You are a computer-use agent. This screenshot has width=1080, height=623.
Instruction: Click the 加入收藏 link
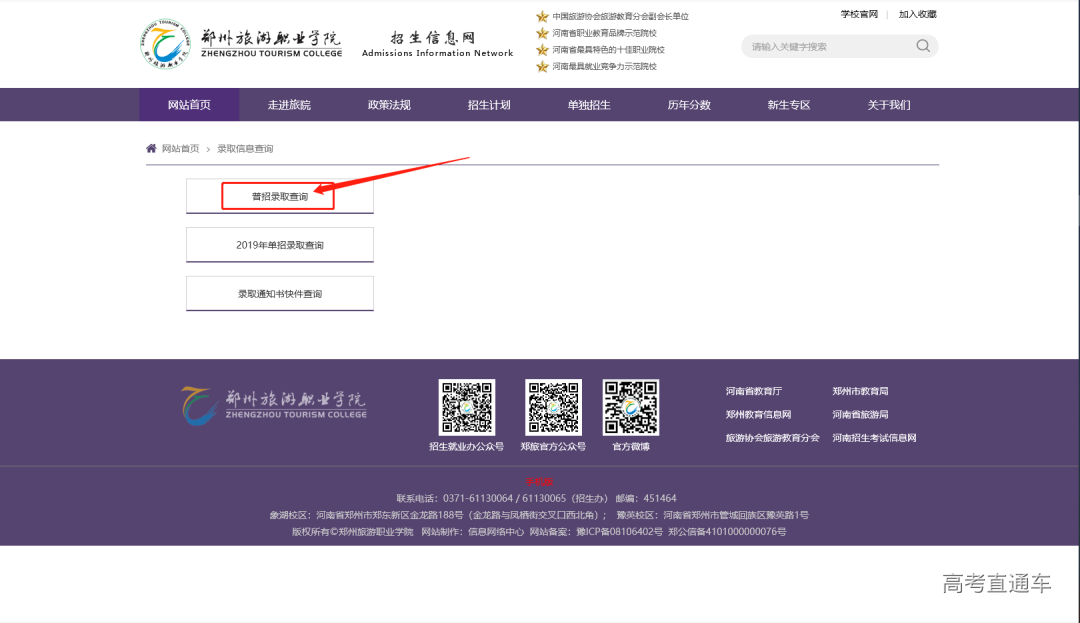click(917, 14)
